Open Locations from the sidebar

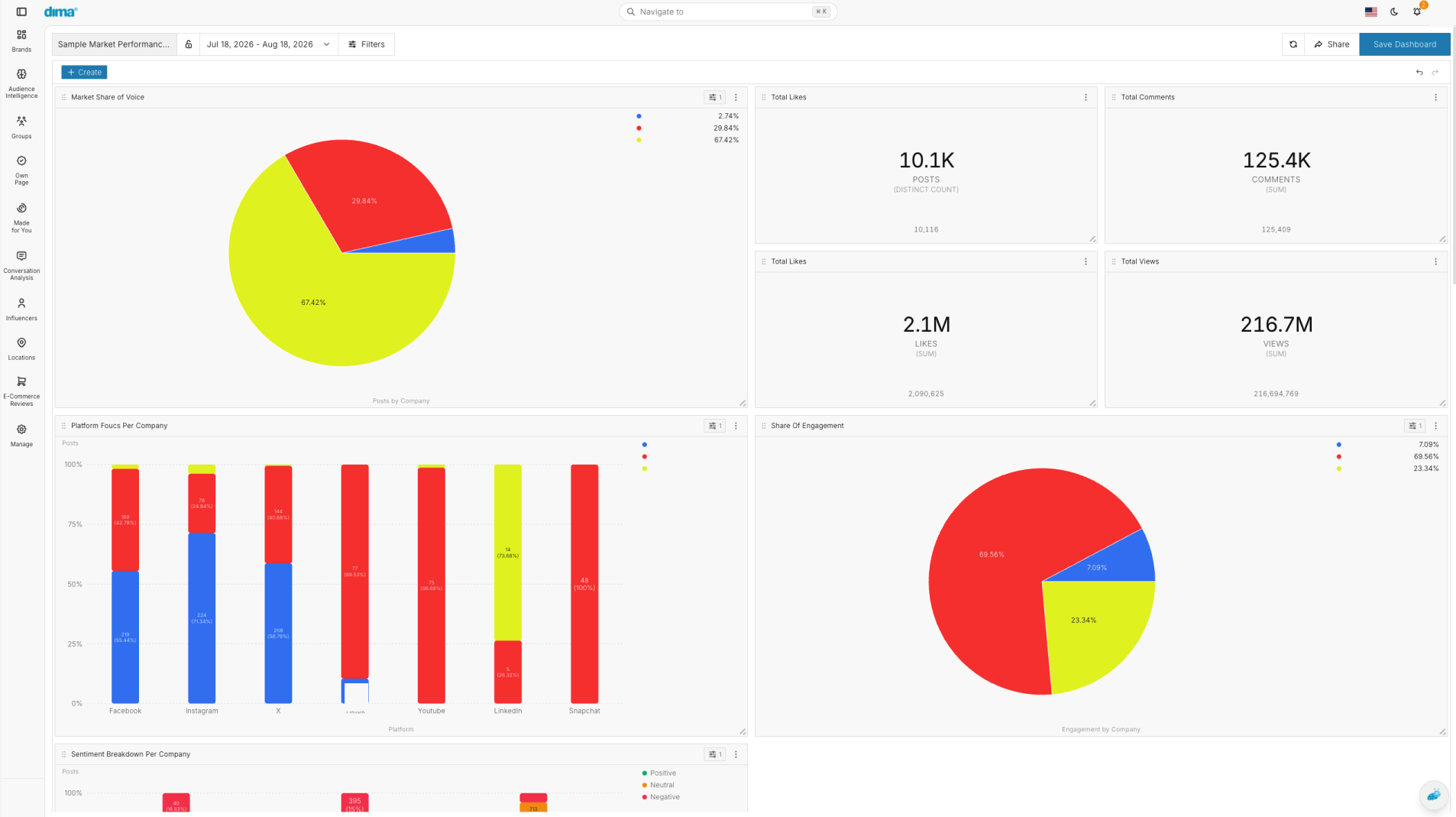pyautogui.click(x=21, y=349)
